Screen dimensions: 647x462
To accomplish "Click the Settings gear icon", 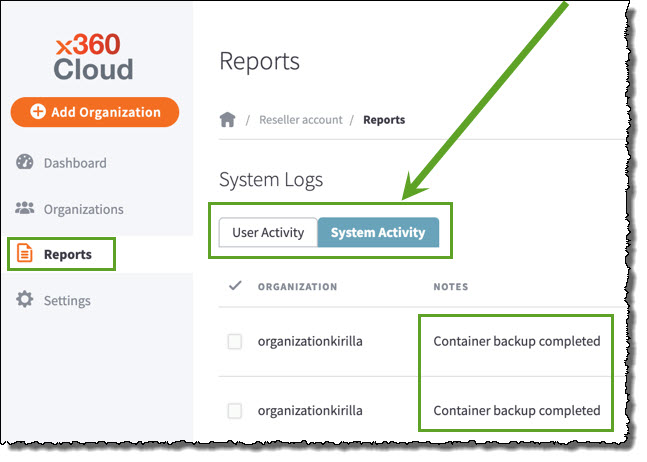I will (x=25, y=299).
